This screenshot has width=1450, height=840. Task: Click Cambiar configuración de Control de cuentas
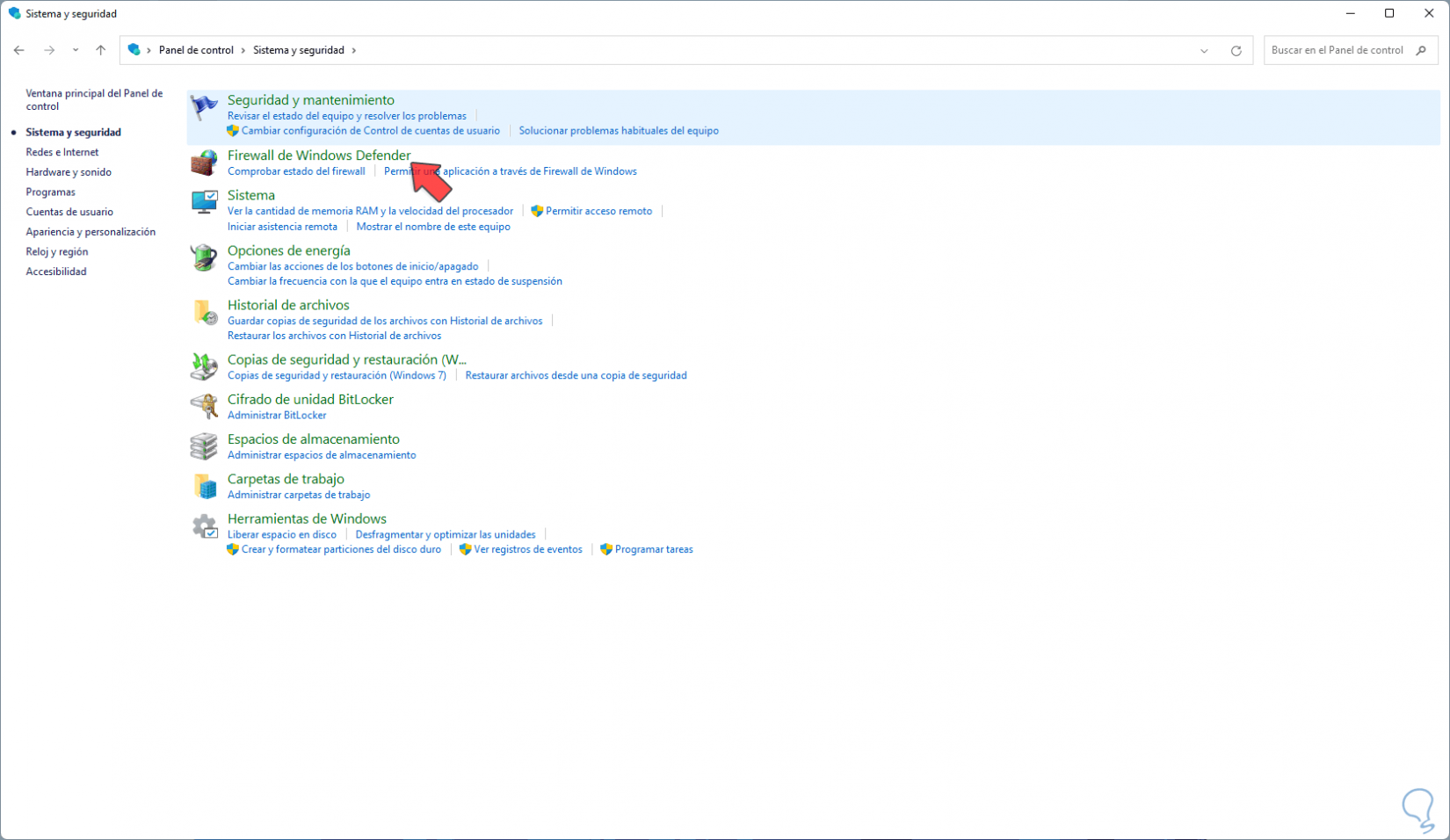[371, 131]
